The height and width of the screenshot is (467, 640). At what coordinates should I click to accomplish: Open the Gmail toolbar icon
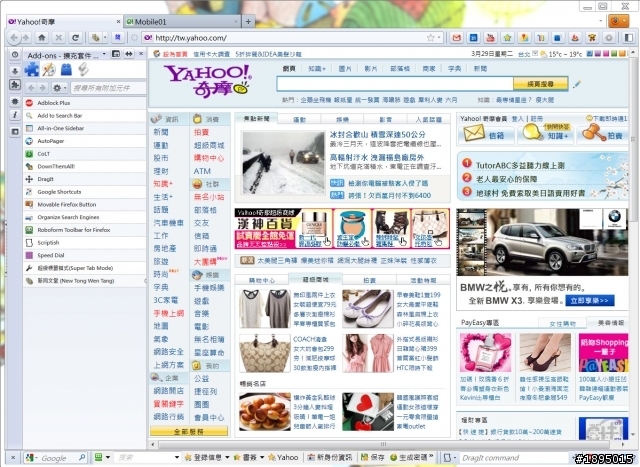pos(456,38)
